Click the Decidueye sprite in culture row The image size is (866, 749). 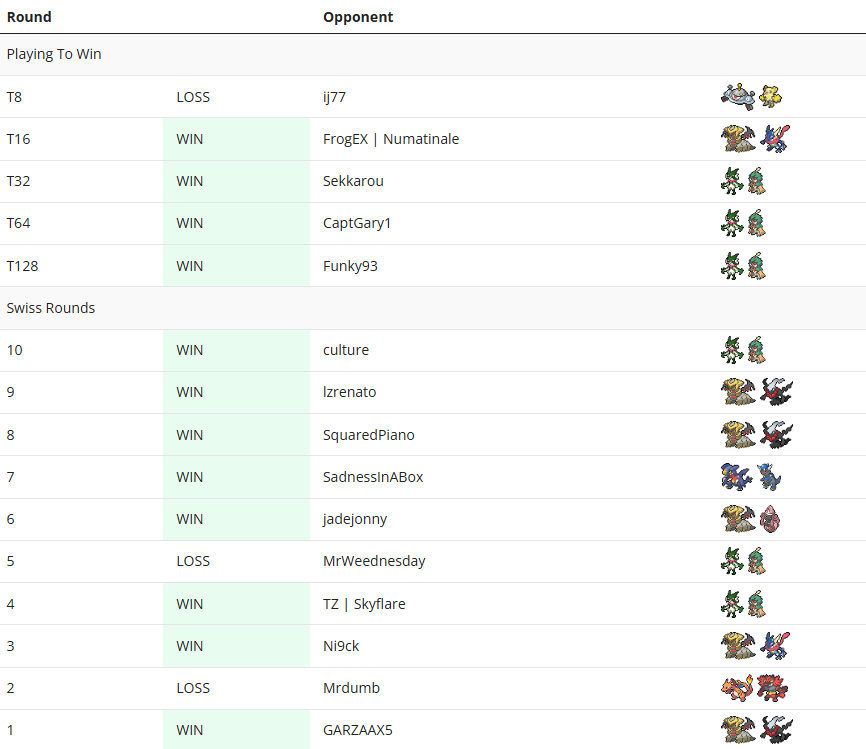pyautogui.click(x=758, y=350)
